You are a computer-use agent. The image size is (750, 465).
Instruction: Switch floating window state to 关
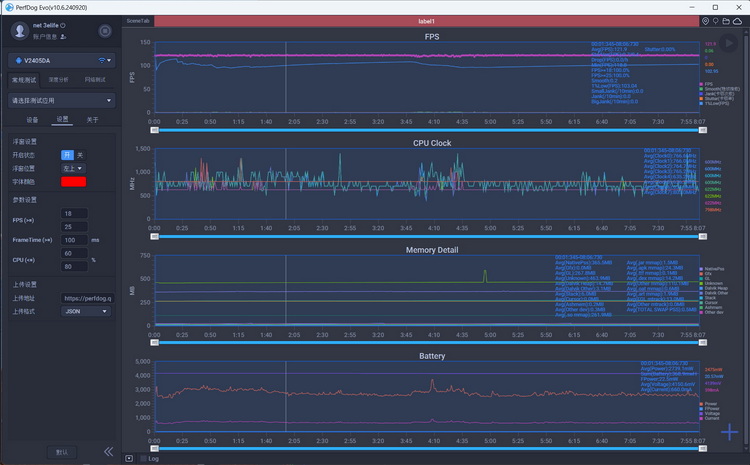(x=80, y=155)
